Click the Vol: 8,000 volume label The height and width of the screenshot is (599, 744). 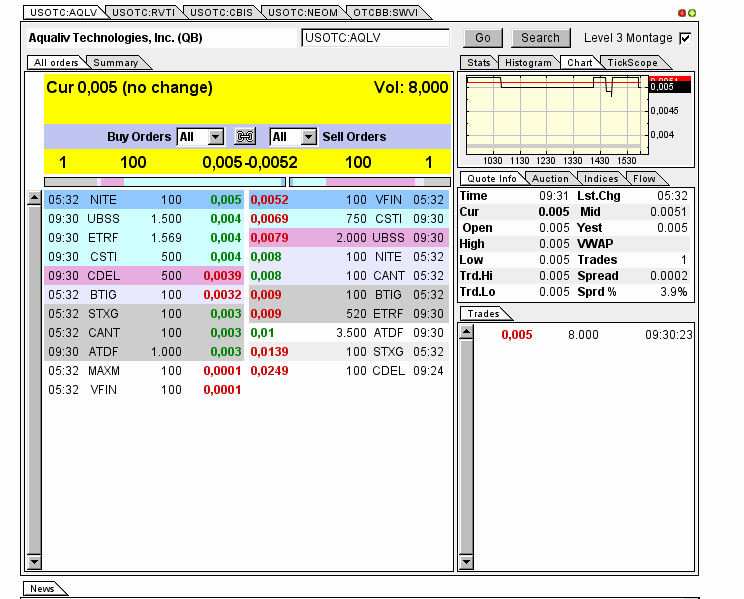411,87
